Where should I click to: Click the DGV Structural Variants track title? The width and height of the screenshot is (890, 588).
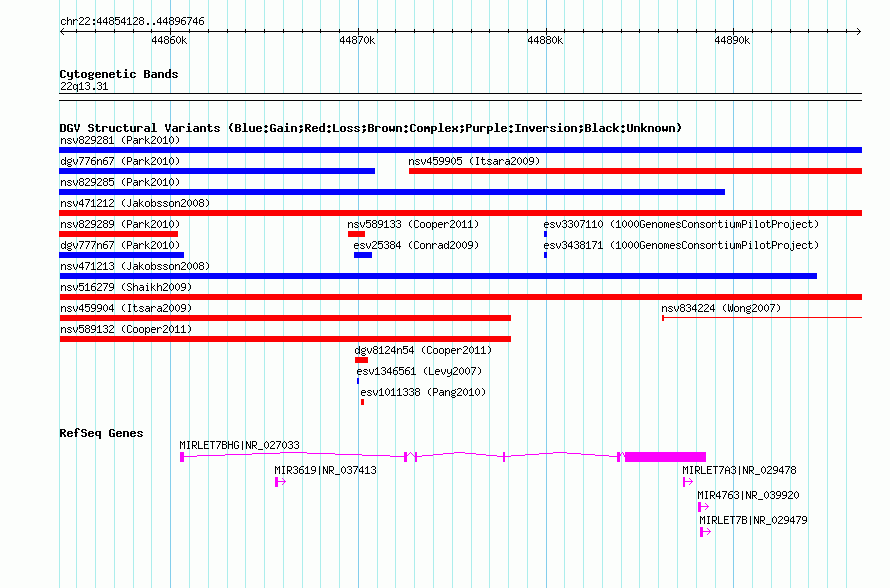[x=371, y=128]
